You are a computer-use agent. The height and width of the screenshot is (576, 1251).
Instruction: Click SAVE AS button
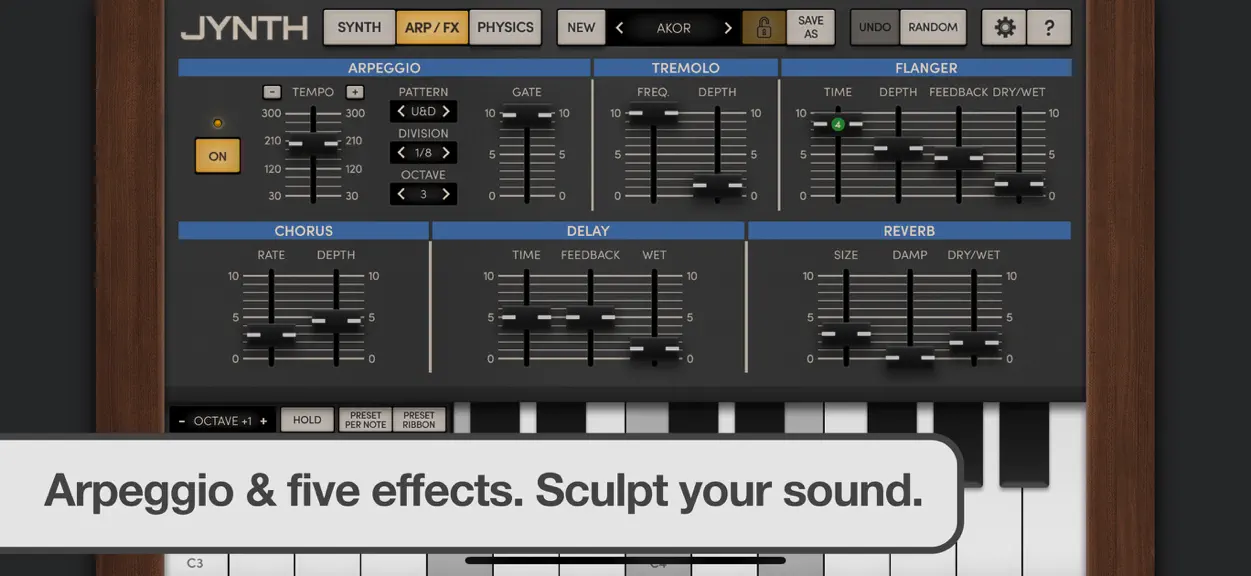point(811,28)
